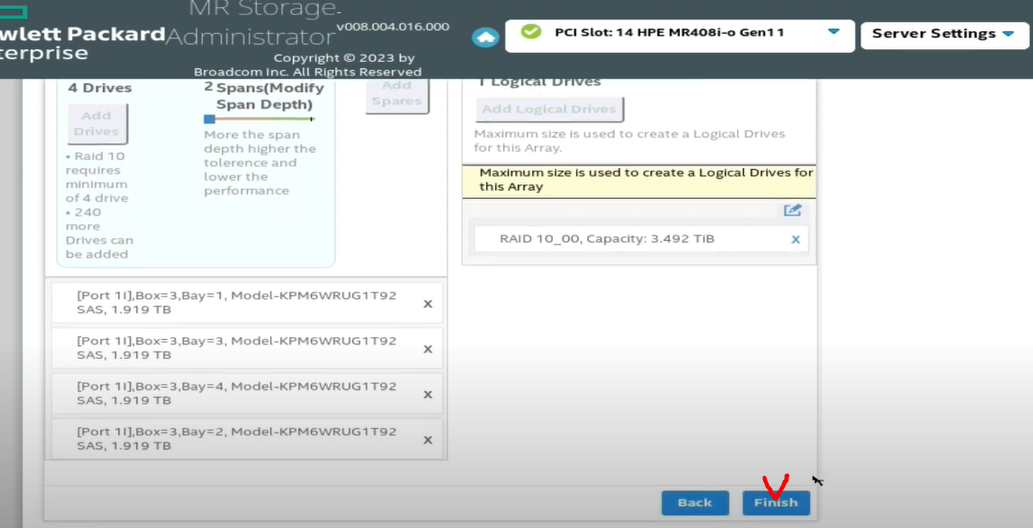Remove the Bay=1 drive from array
Image resolution: width=1033 pixels, height=528 pixels.
coord(428,304)
